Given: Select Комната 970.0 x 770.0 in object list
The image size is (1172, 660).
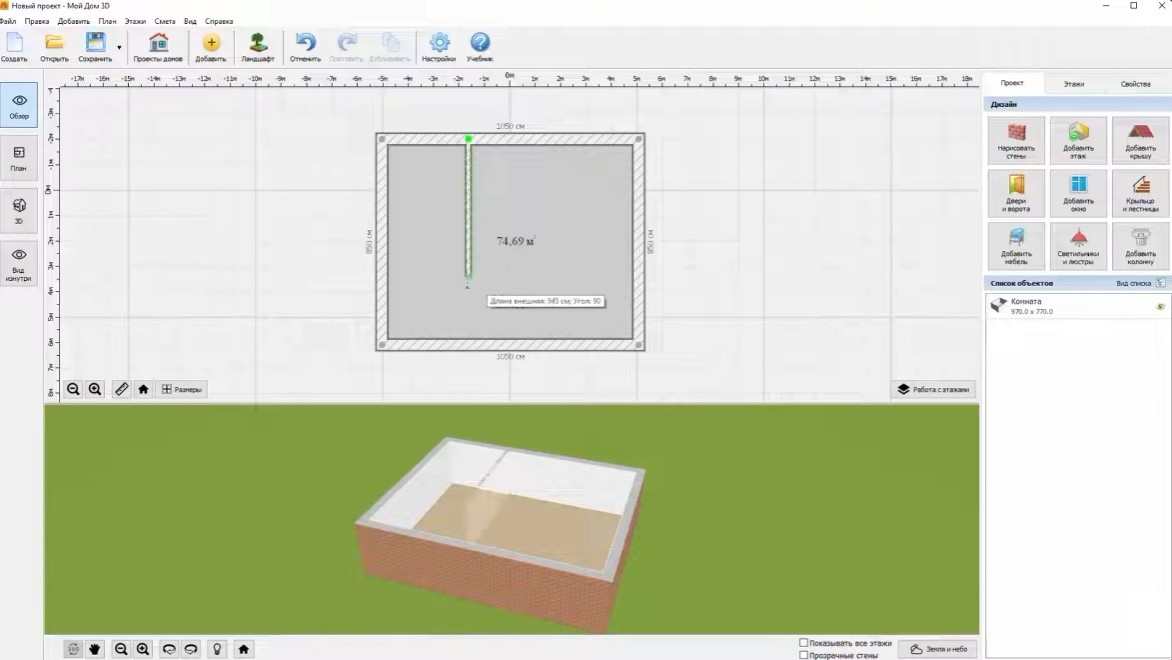Looking at the screenshot, I should (x=1077, y=306).
